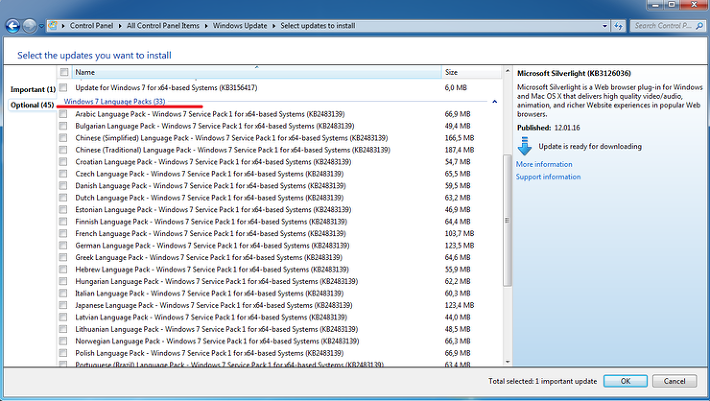This screenshot has width=710, height=401.
Task: Click the 187,4 MB size value
Action: point(459,150)
